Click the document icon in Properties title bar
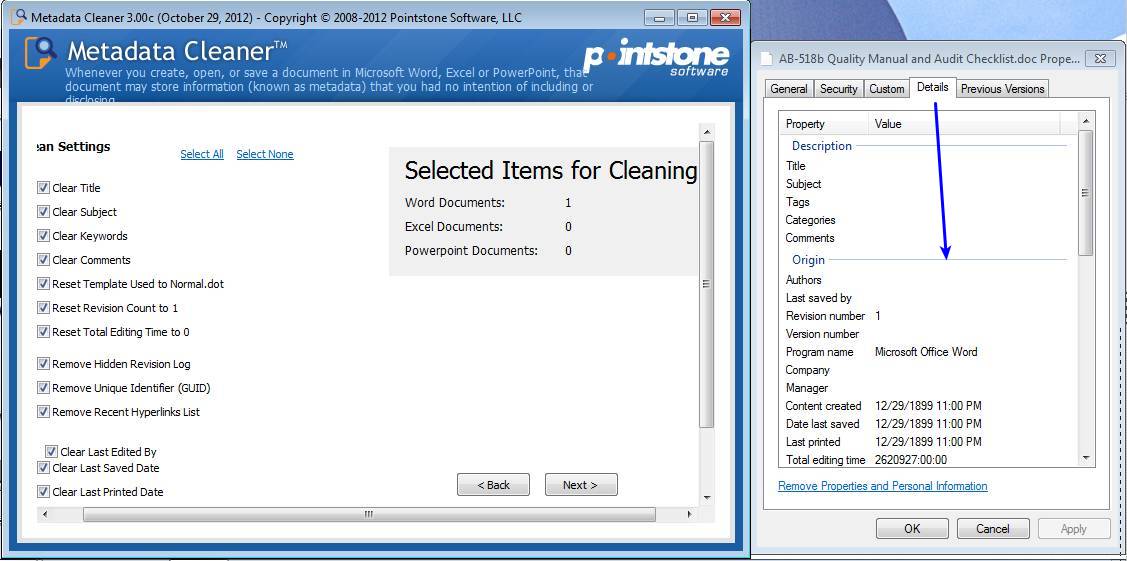 tap(768, 59)
